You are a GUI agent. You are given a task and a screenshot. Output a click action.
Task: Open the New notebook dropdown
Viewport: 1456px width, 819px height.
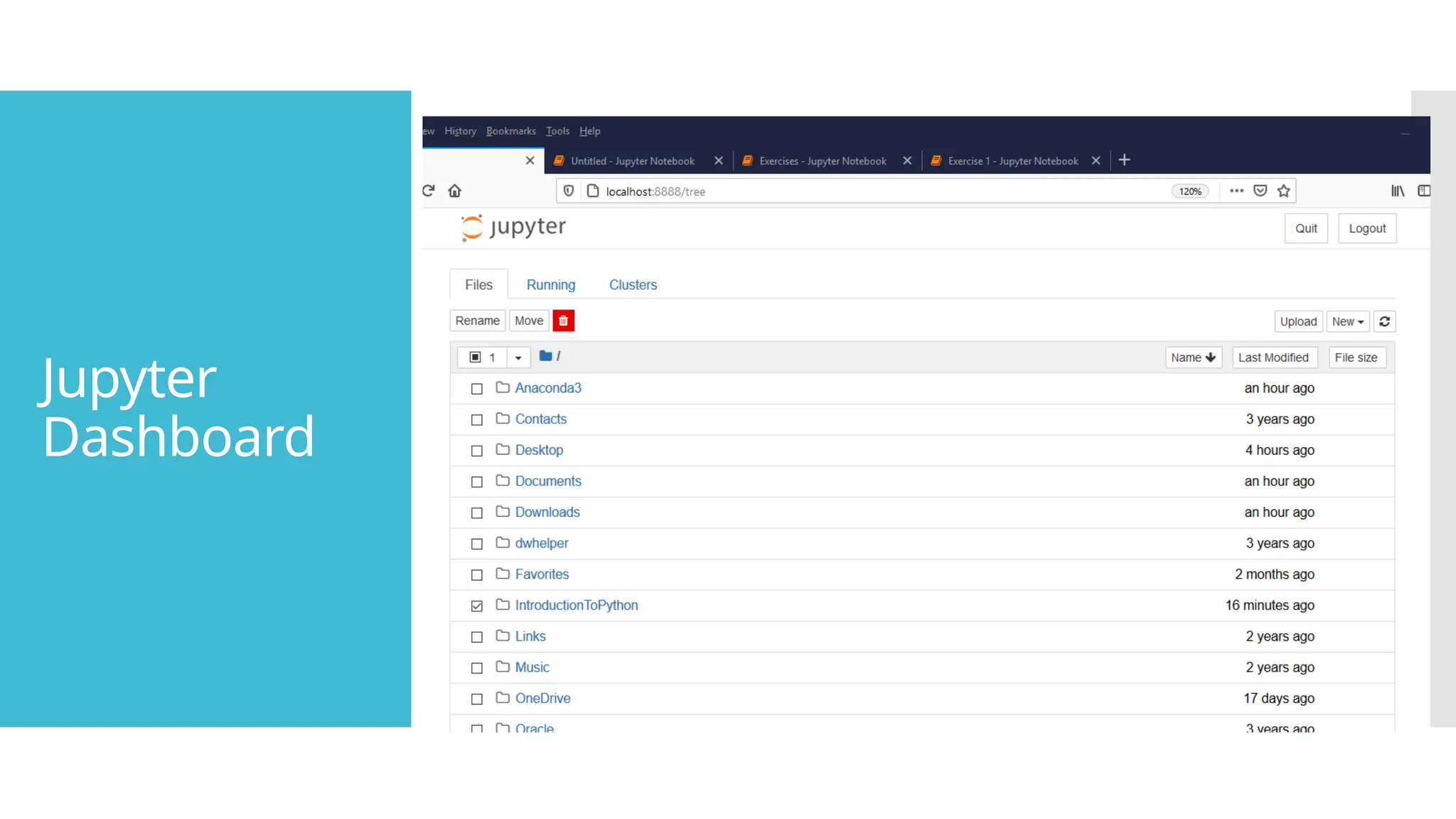1348,321
